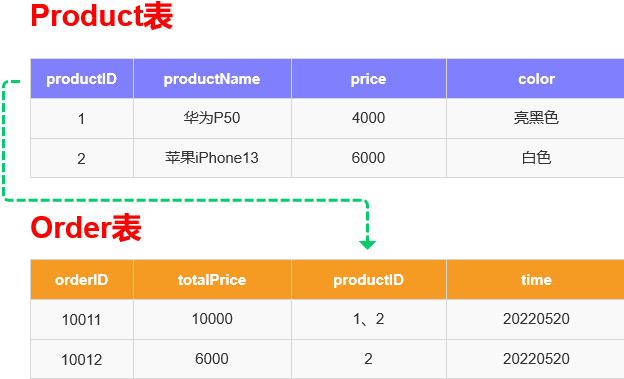
Task: Click the price column header
Action: click(x=369, y=78)
